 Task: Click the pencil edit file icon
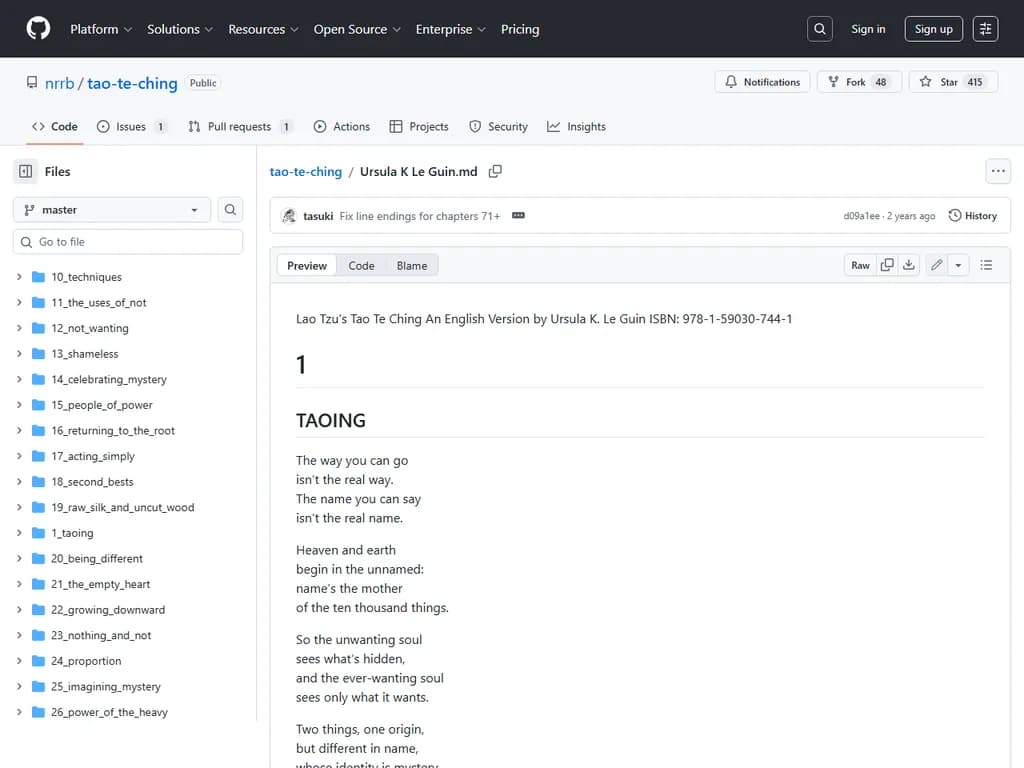[x=936, y=265]
